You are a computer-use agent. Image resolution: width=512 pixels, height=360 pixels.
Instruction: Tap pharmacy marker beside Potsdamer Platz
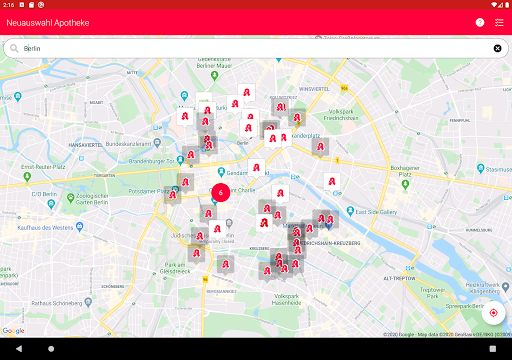pos(173,195)
